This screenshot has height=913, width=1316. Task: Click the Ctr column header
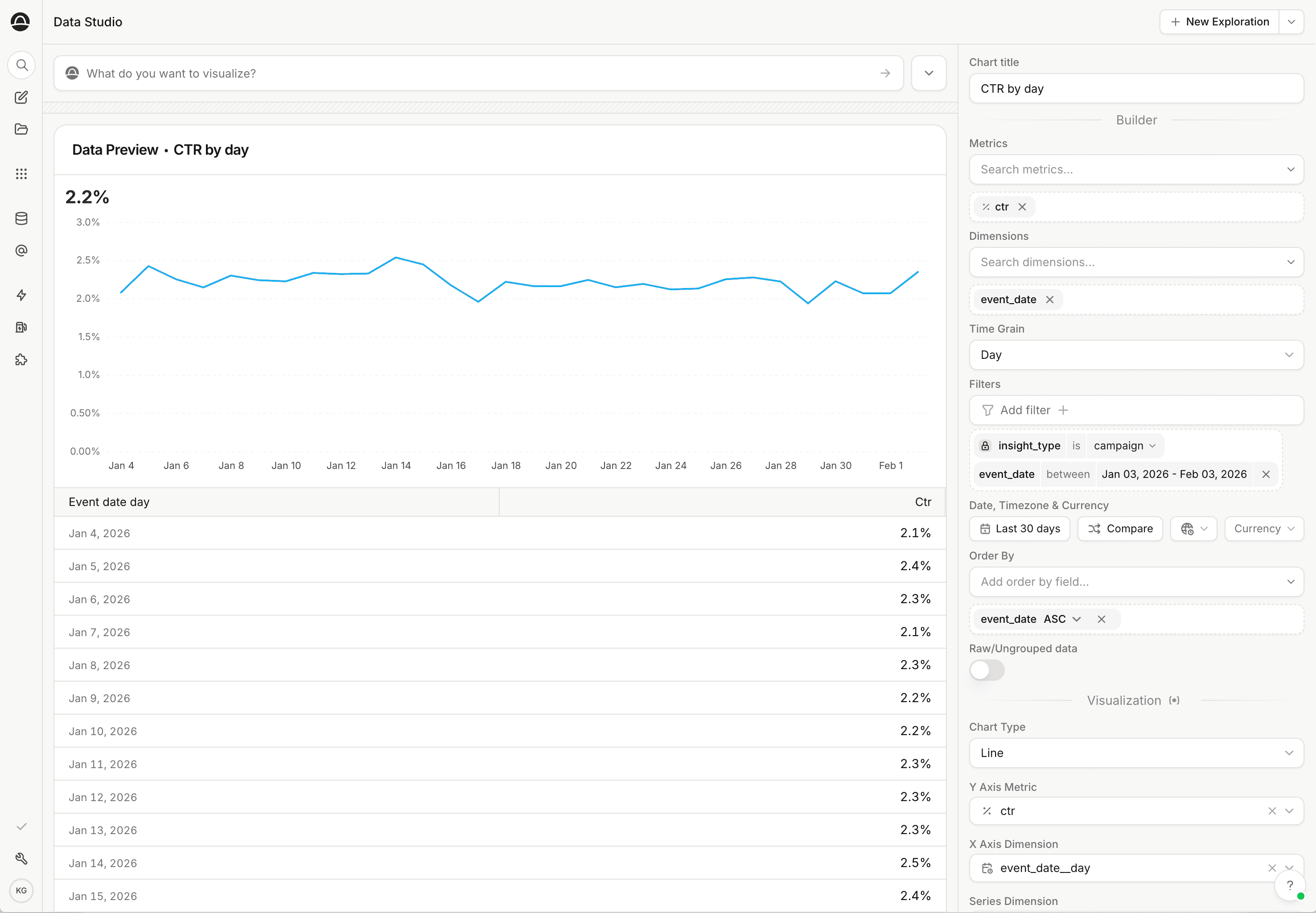click(922, 502)
